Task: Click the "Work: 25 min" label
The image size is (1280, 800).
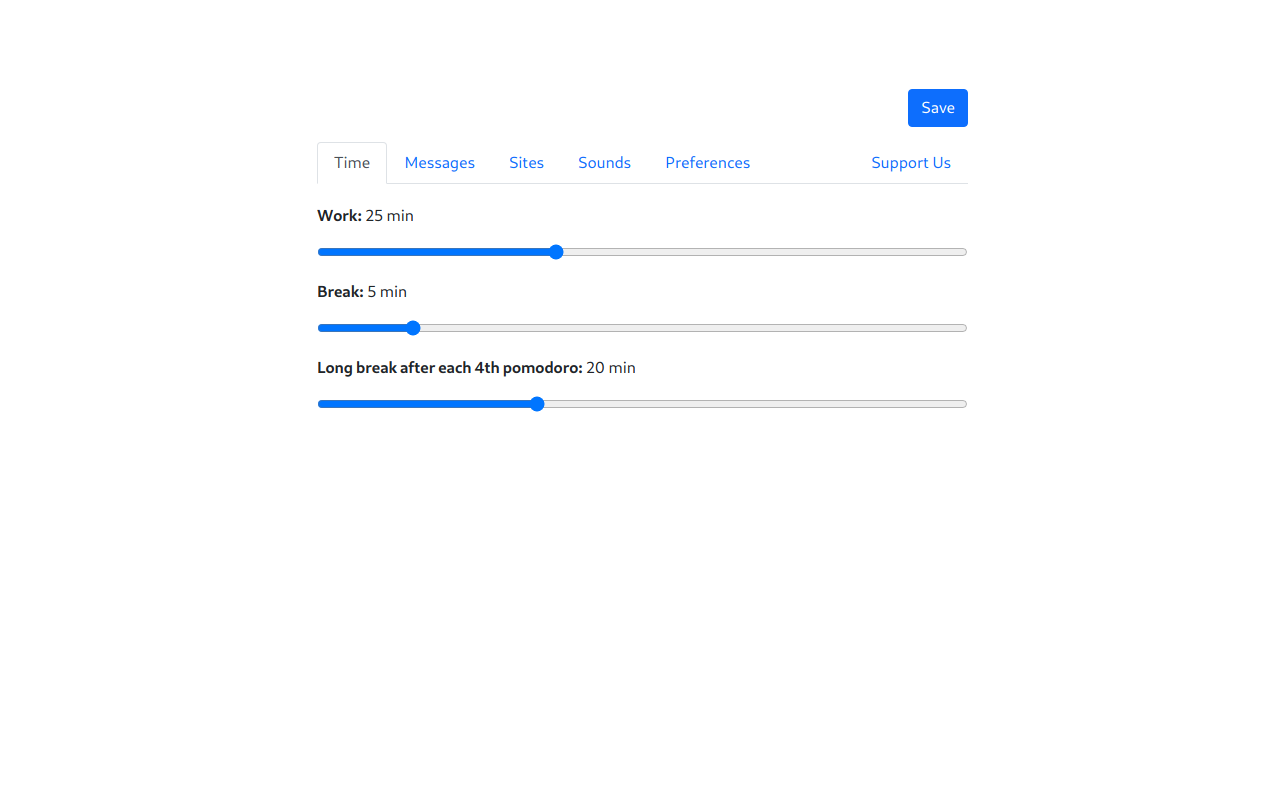Action: tap(365, 215)
